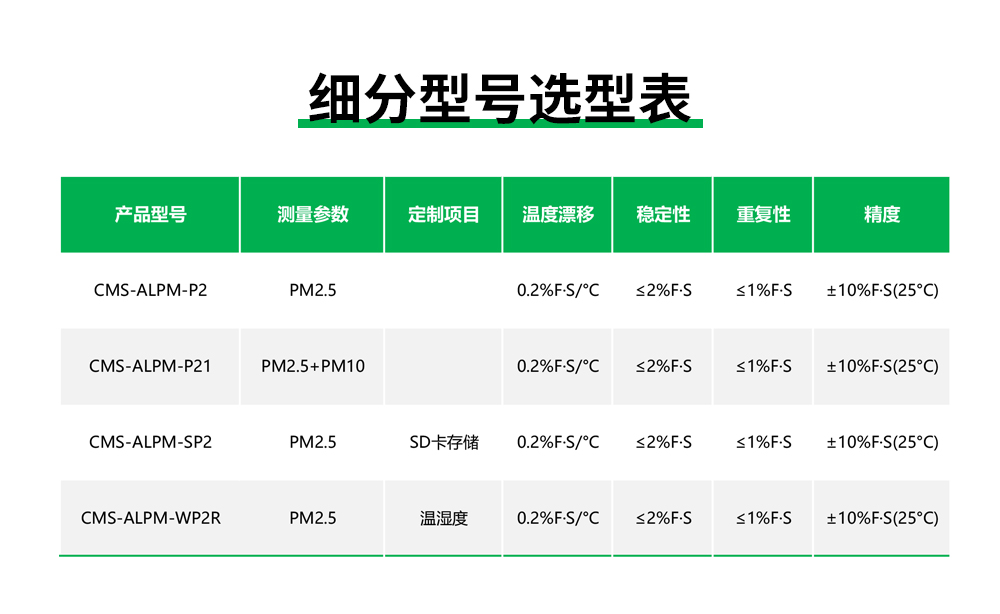Click ±10%F·S(25°C) in the CMS-ALPM-P2 row
This screenshot has width=1000, height=614.
[882, 290]
